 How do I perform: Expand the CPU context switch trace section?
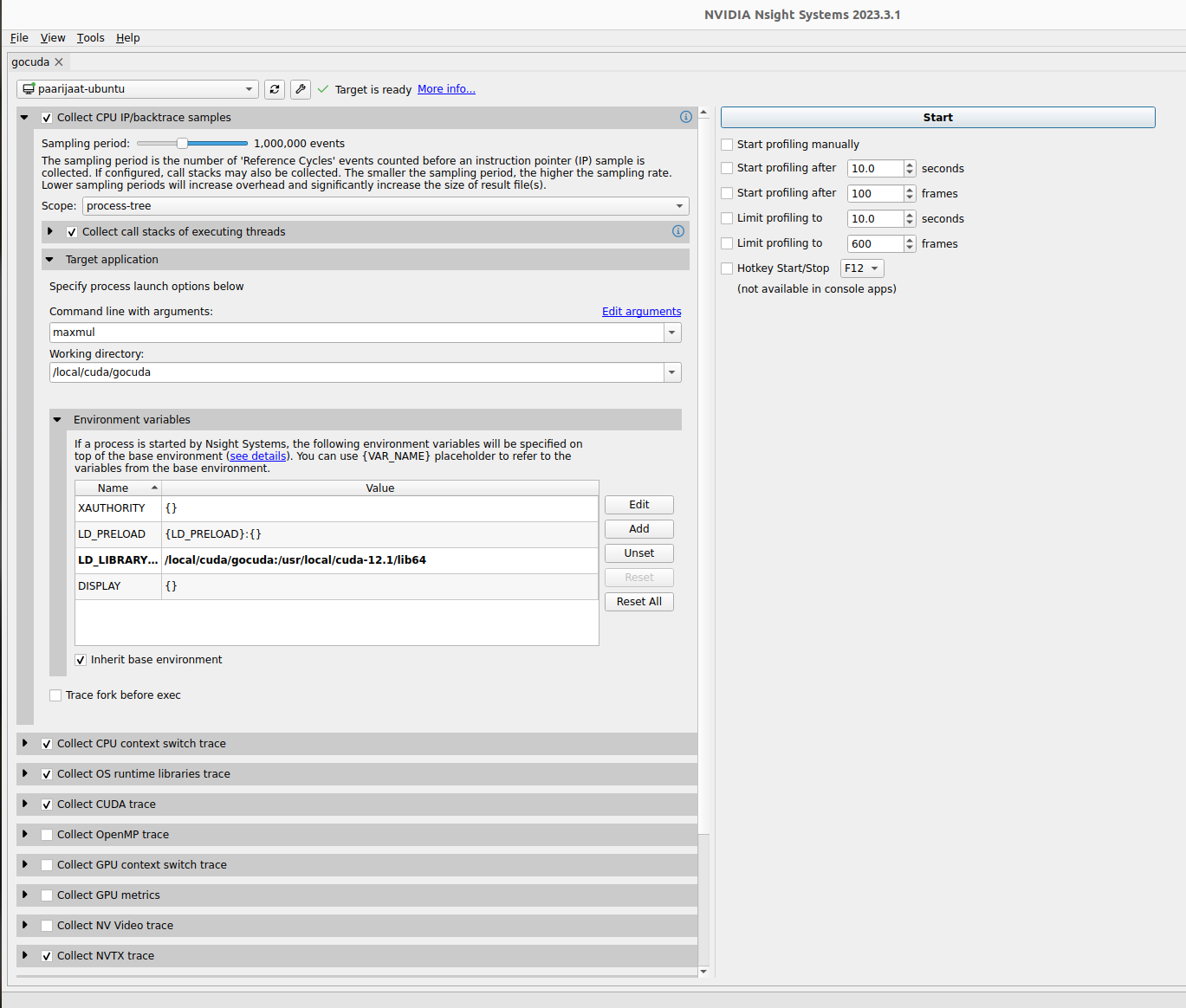click(x=25, y=743)
